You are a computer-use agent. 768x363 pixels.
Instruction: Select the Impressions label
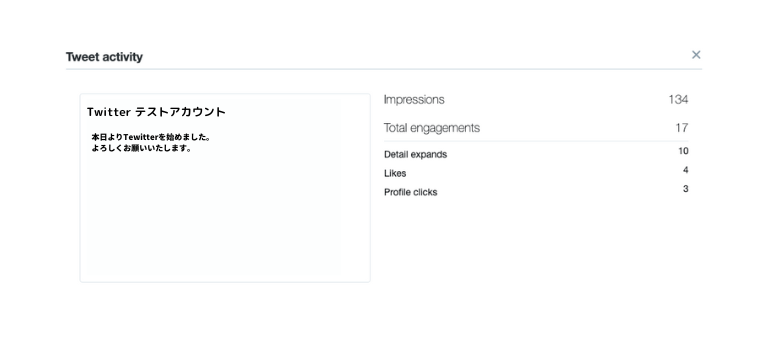coord(414,99)
